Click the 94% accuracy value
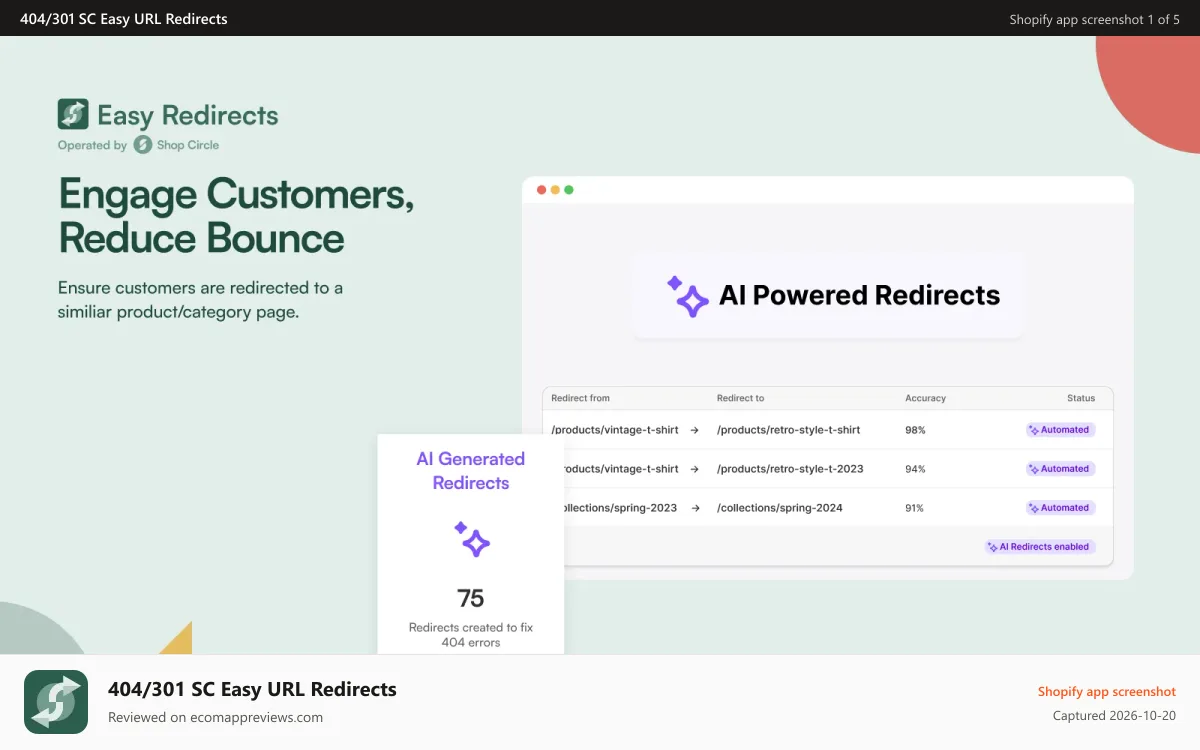This screenshot has width=1200, height=750. (915, 469)
